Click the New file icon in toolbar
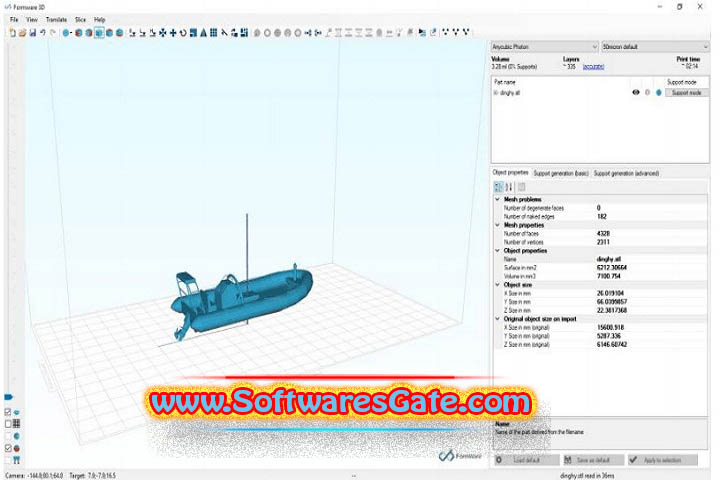The height and width of the screenshot is (480, 720). click(x=12, y=33)
